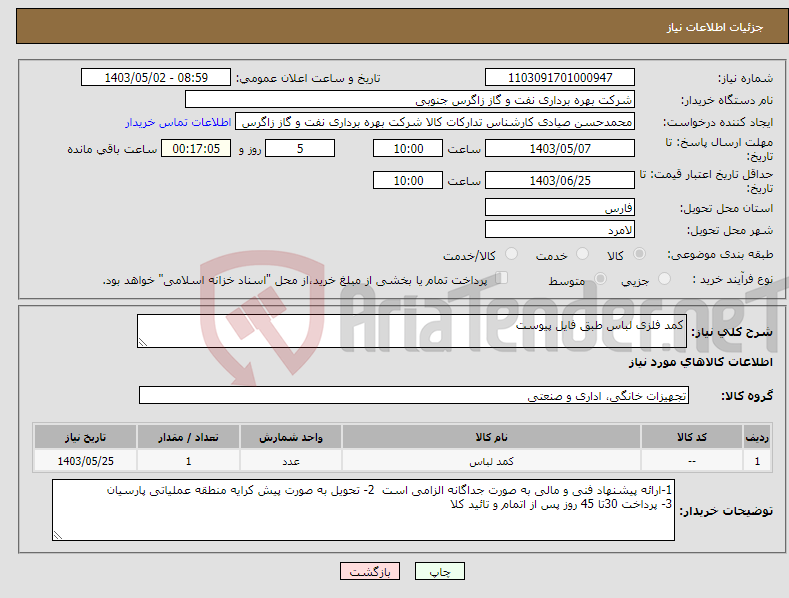
Task: Click the delivery province field فارس
Action: [560, 207]
